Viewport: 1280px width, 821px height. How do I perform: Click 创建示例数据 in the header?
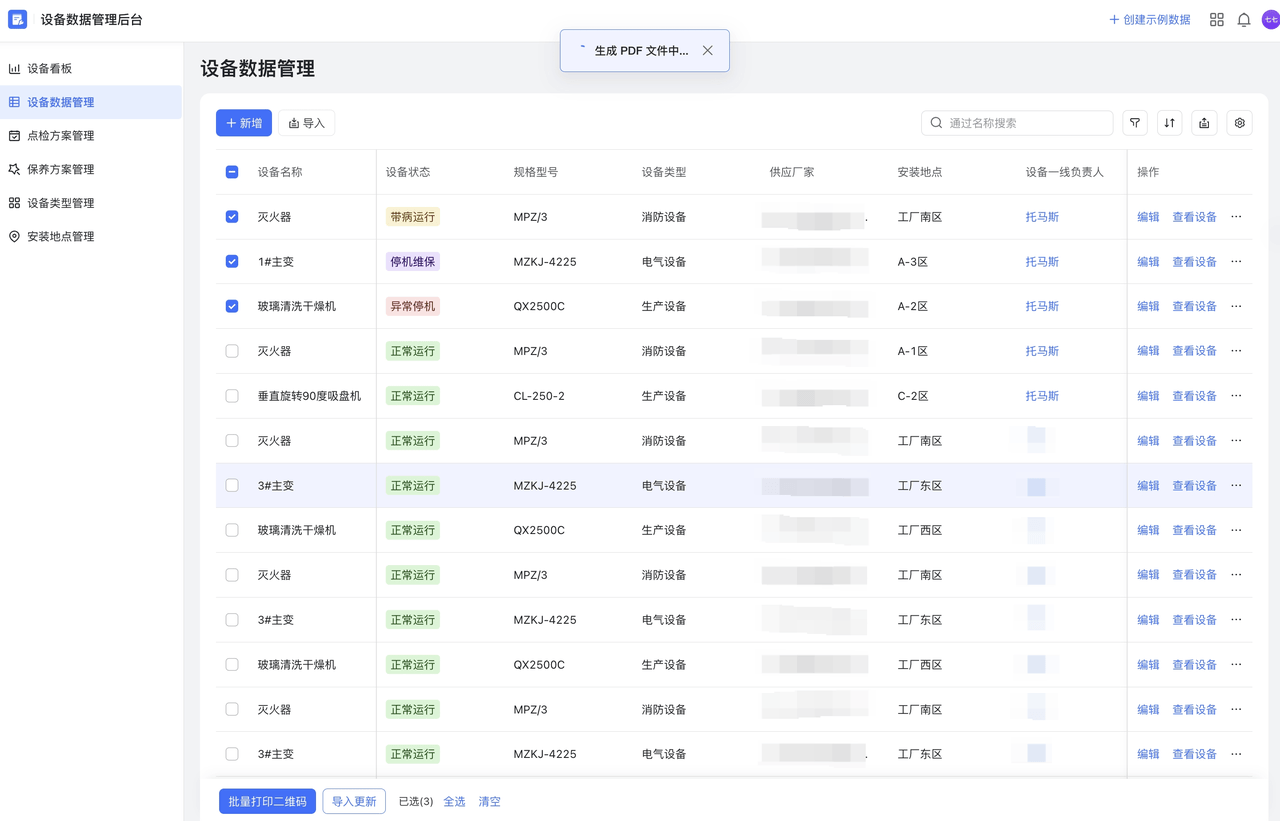(x=1149, y=19)
